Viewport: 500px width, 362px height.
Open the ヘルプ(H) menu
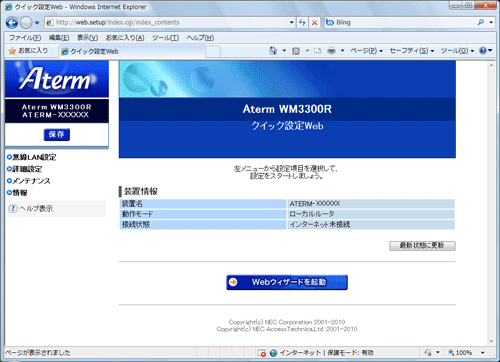click(200, 38)
